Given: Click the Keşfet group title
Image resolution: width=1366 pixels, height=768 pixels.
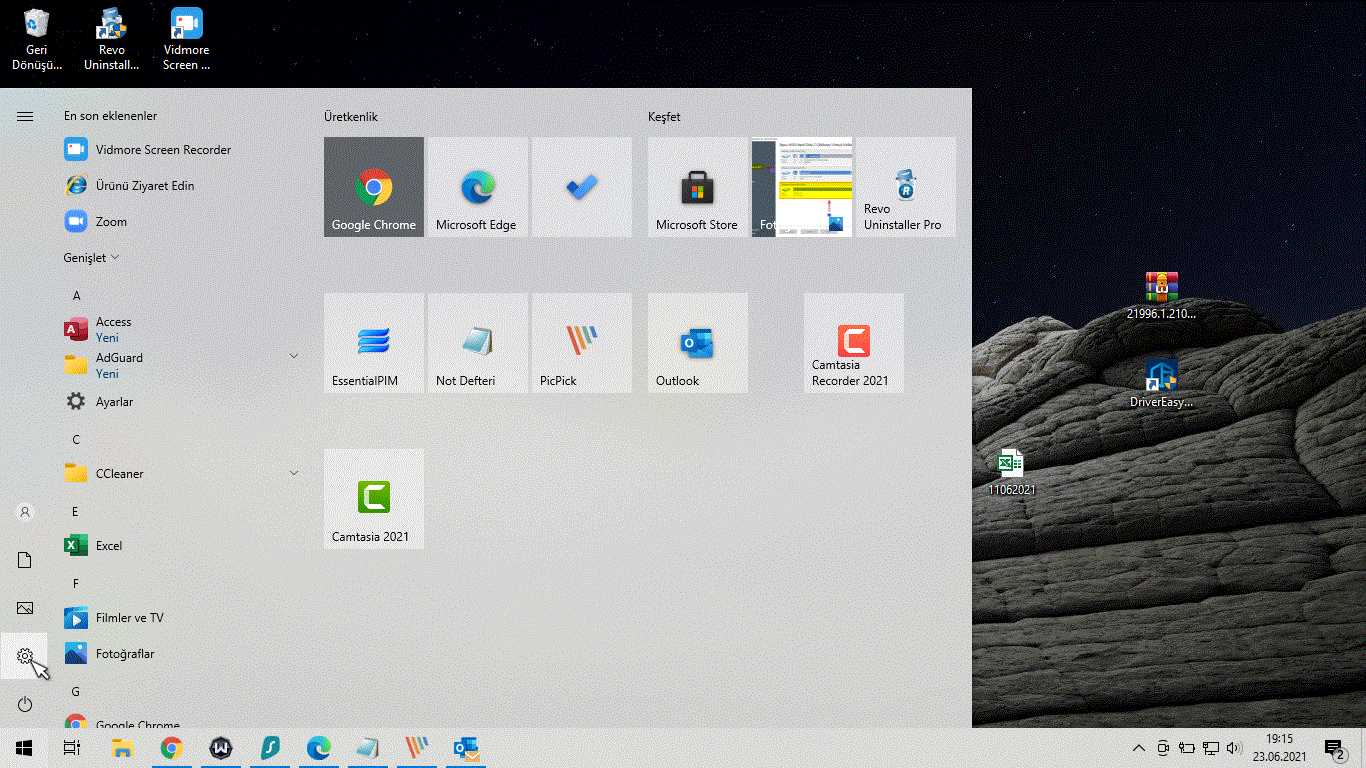Looking at the screenshot, I should coord(664,117).
